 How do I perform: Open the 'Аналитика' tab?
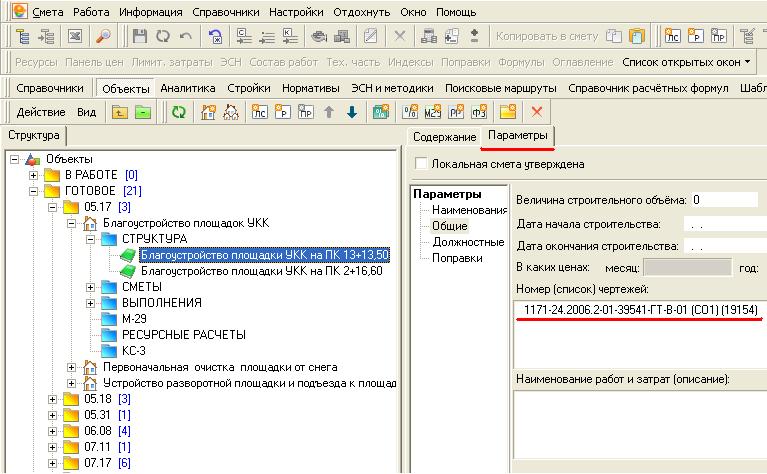(187, 88)
